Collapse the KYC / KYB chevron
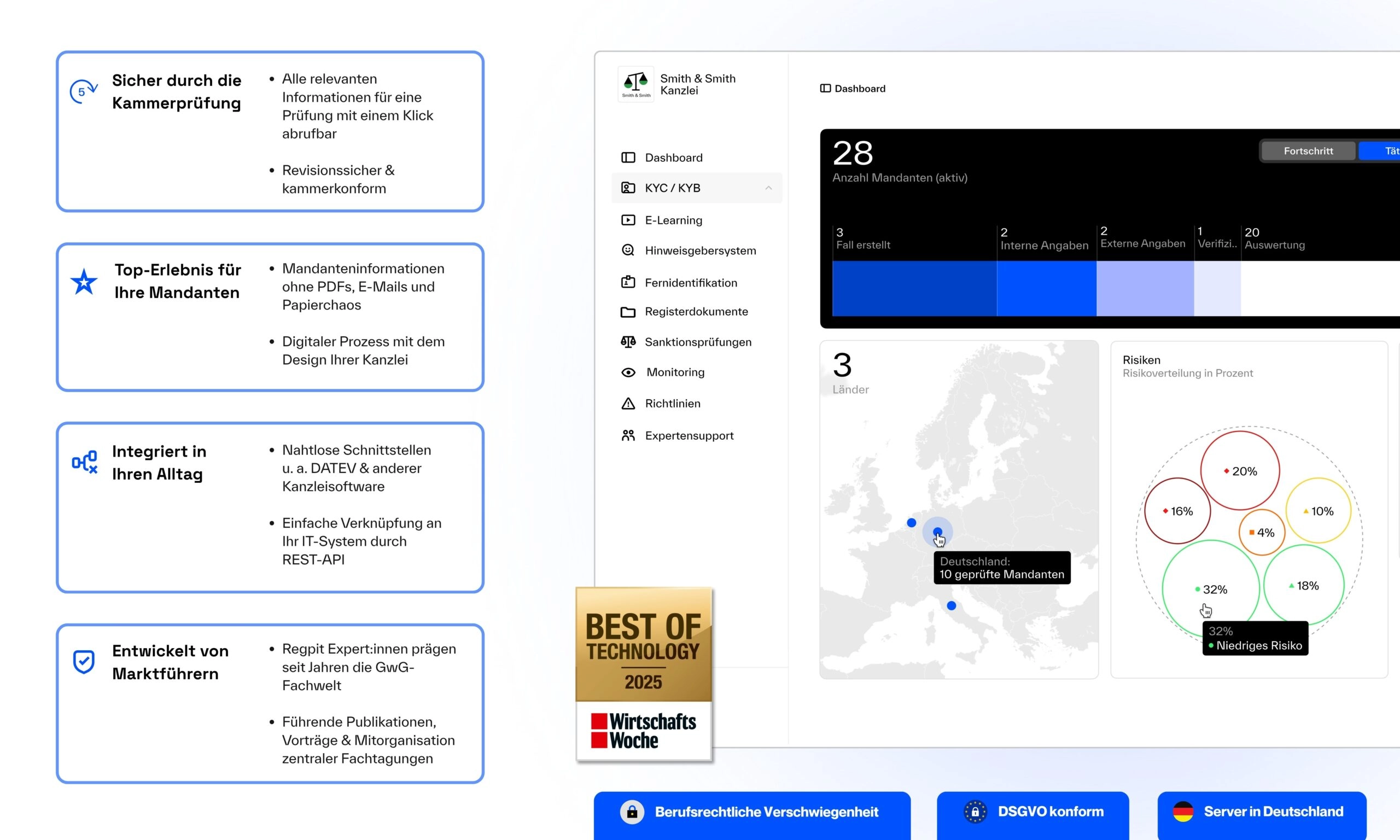1400x840 pixels. click(x=768, y=188)
